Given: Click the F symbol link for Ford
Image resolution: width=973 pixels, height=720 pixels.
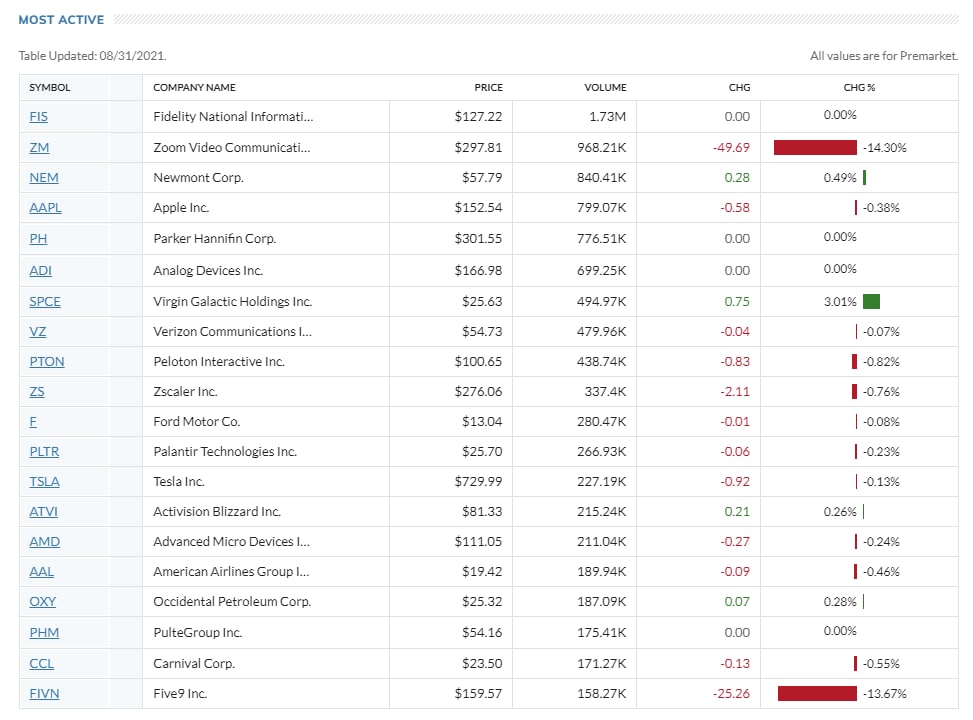Looking at the screenshot, I should pyautogui.click(x=33, y=421).
